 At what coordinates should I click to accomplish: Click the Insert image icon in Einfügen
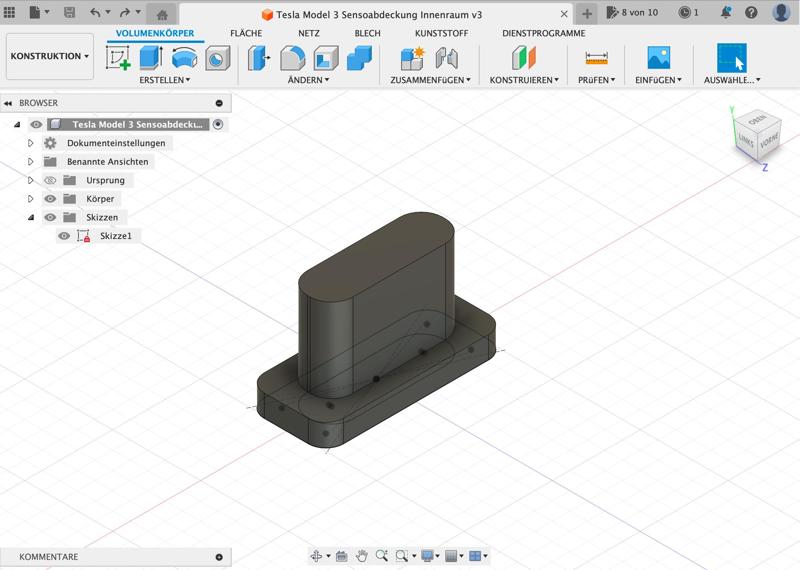point(658,58)
